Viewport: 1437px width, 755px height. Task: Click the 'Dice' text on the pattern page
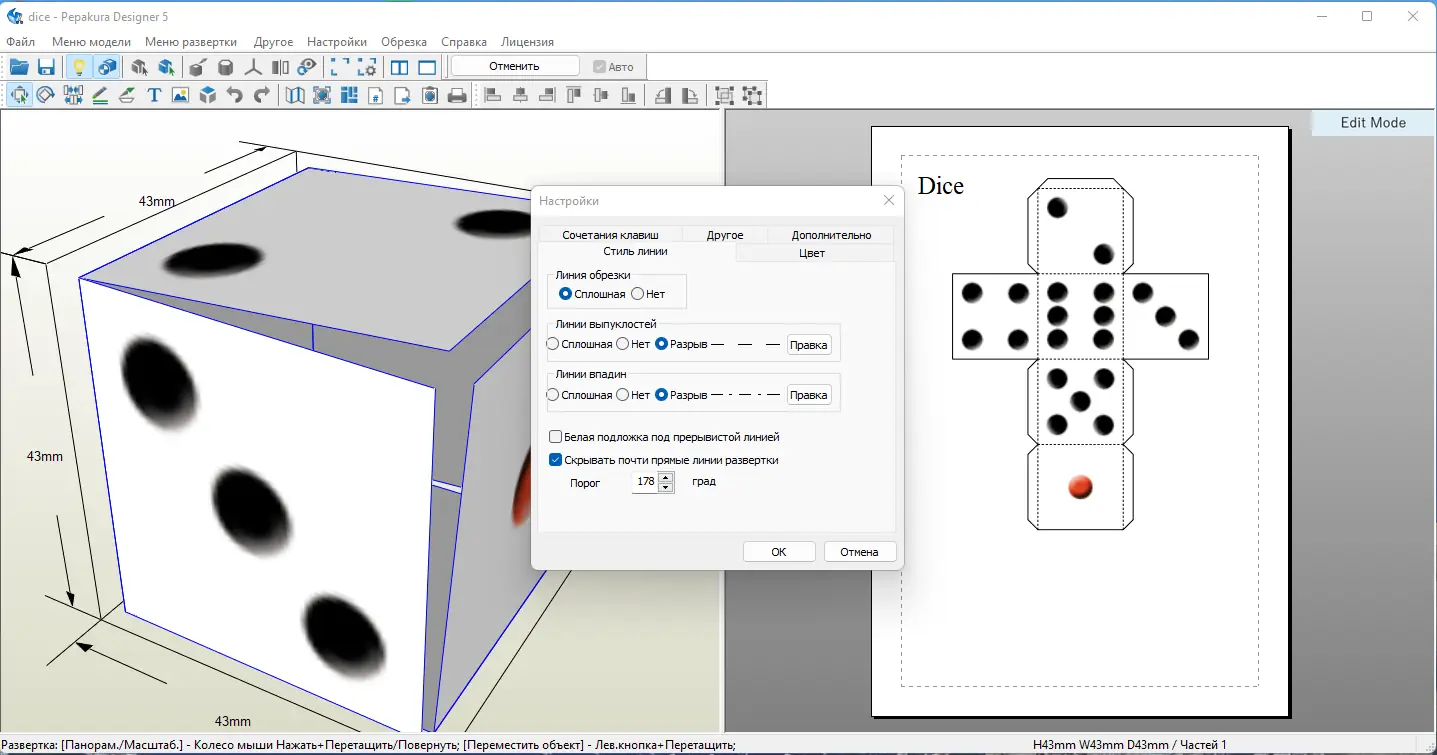point(941,186)
